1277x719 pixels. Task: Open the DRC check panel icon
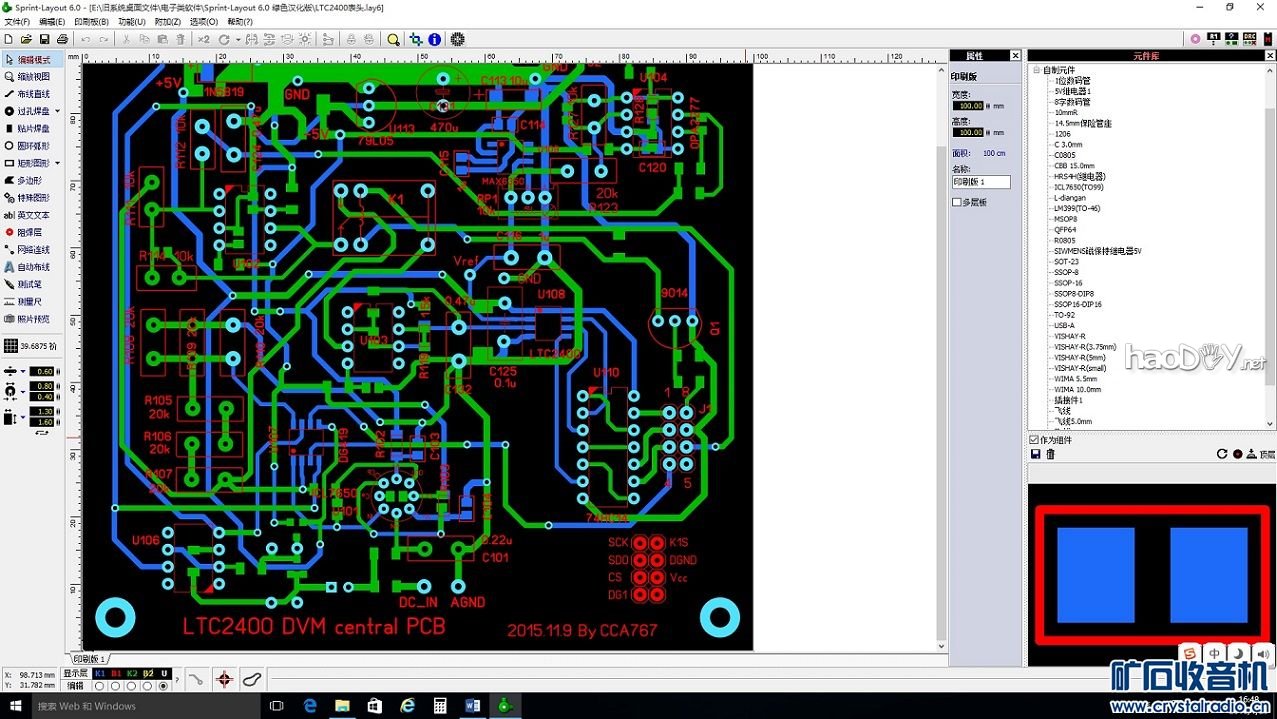click(x=1250, y=38)
